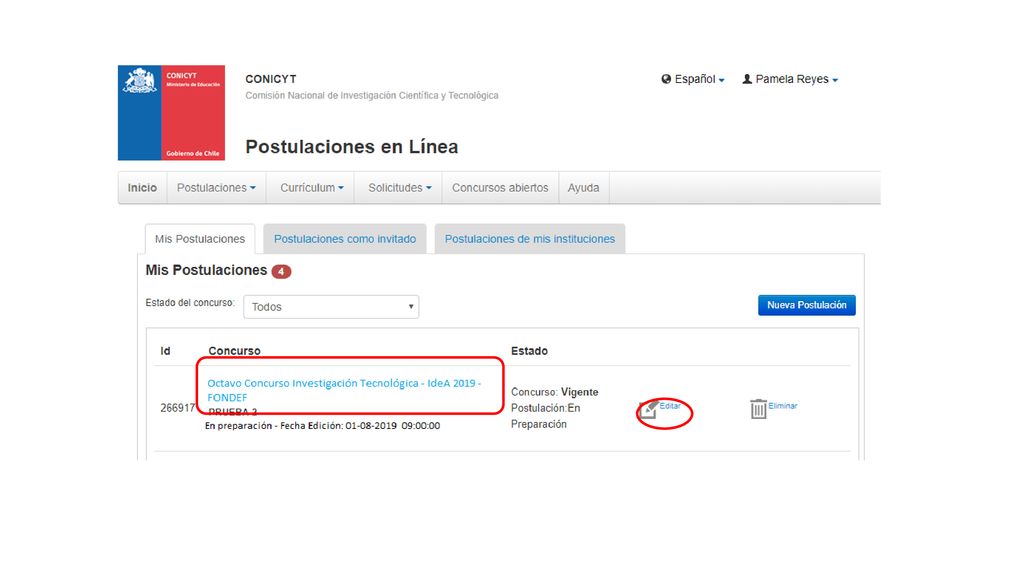Click the Nueva Postulación button
The image size is (1024, 576).
pyautogui.click(x=807, y=305)
